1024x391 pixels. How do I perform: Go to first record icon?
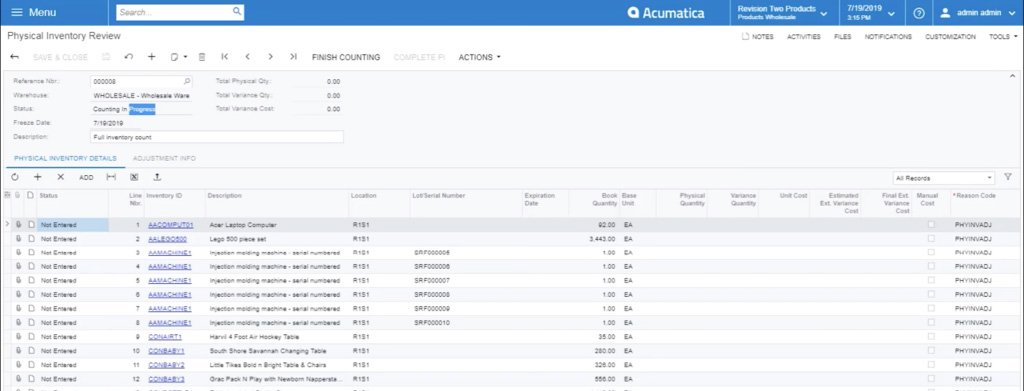click(225, 57)
